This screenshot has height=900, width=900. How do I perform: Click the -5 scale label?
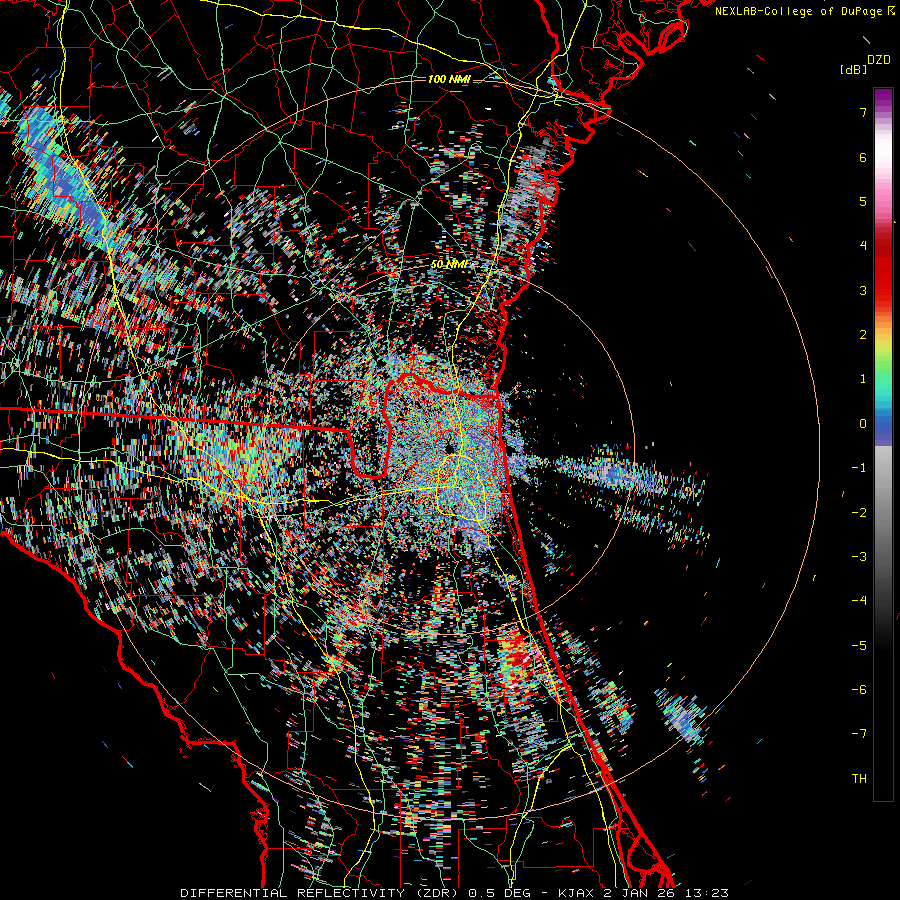(x=859, y=646)
